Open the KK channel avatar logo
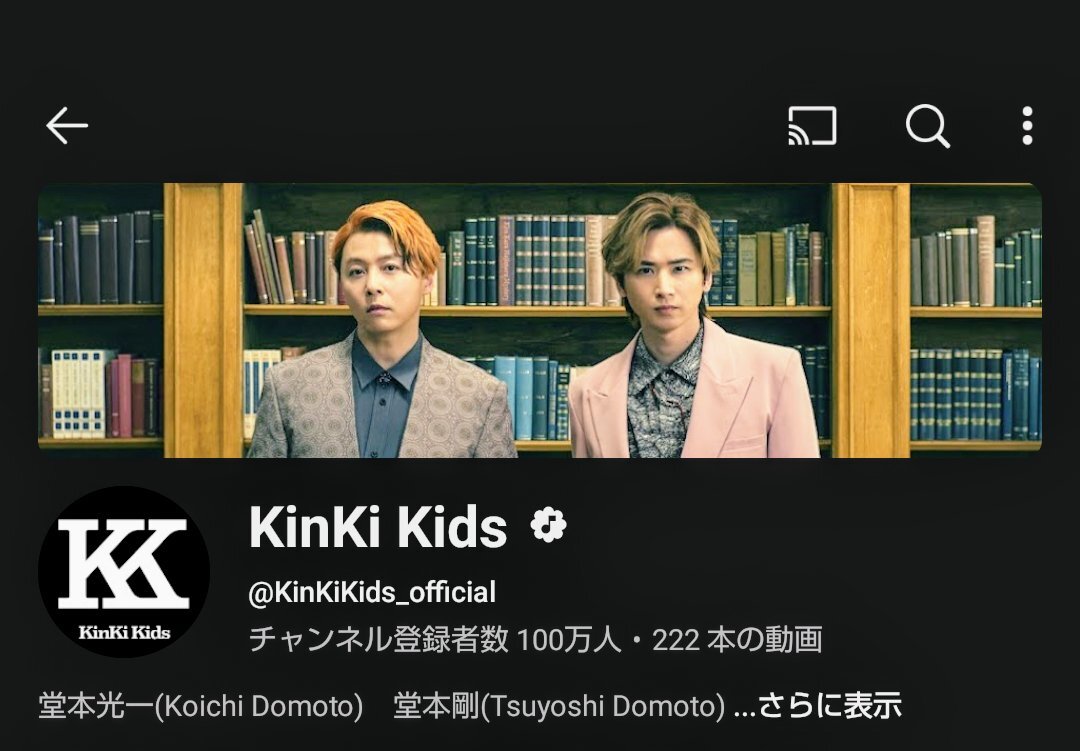1080x751 pixels. tap(124, 572)
